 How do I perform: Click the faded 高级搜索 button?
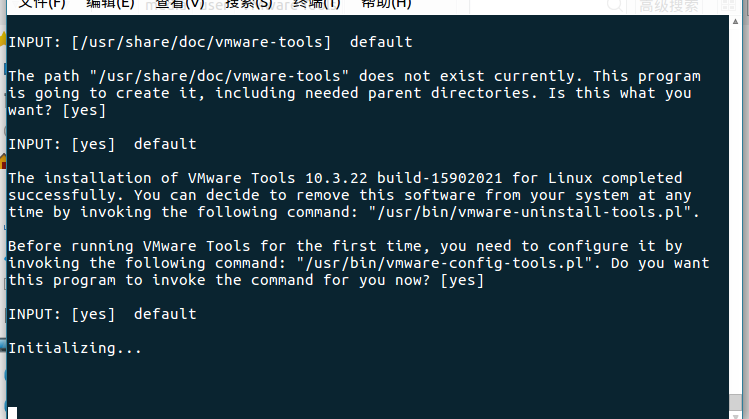click(669, 5)
